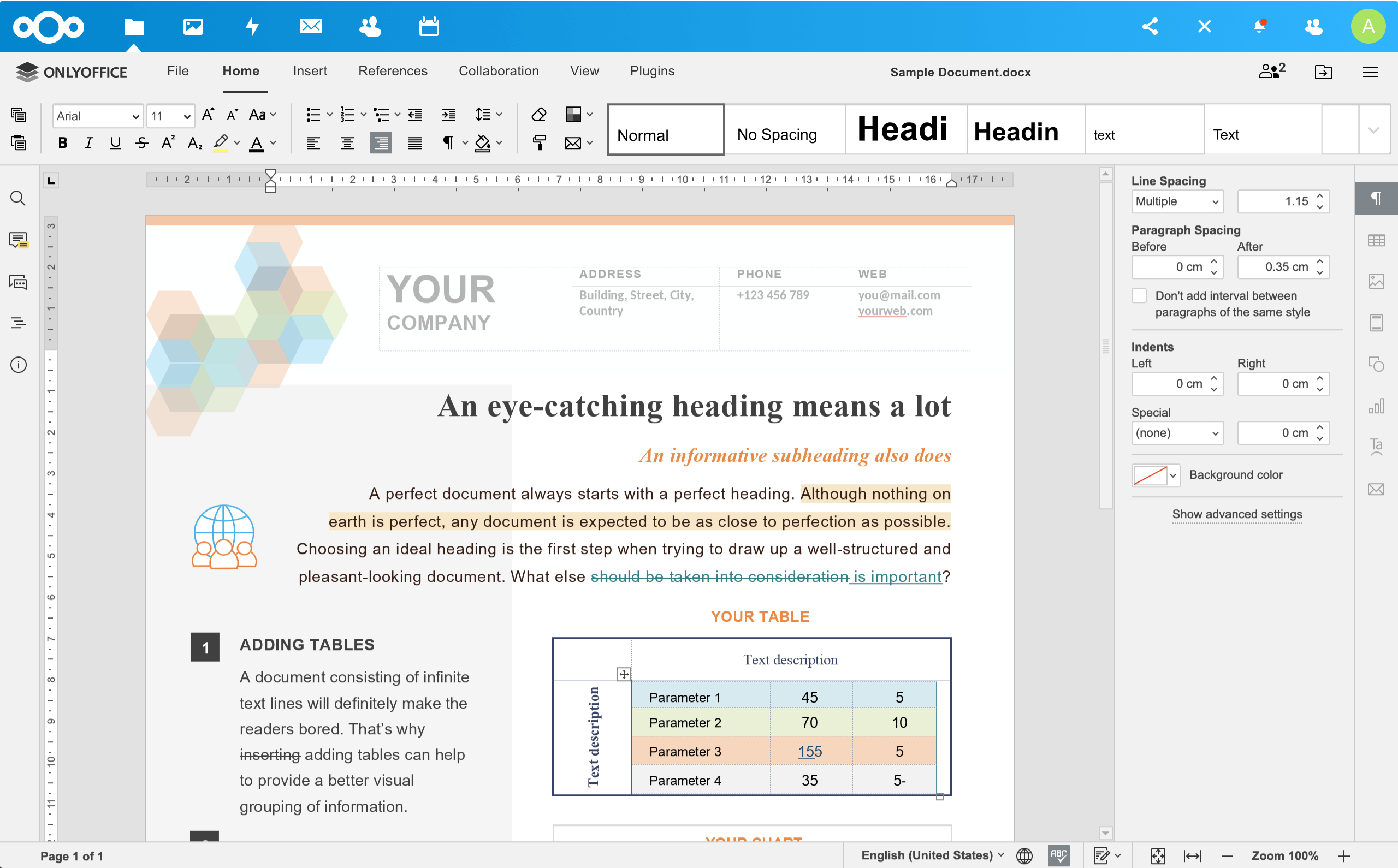
Task: Open Table settings in right sidebar
Action: pyautogui.click(x=1376, y=240)
